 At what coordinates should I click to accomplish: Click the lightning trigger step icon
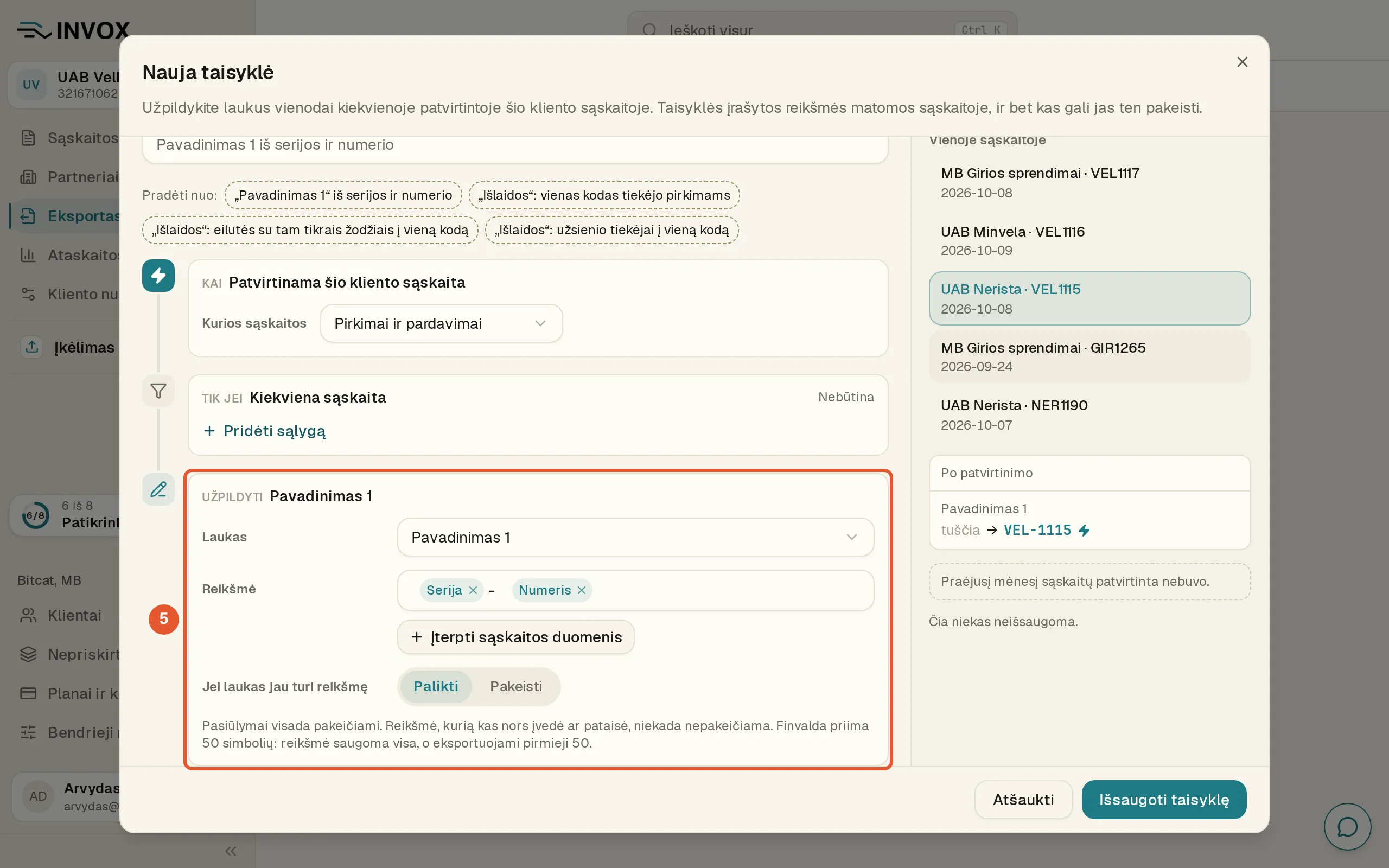158,276
